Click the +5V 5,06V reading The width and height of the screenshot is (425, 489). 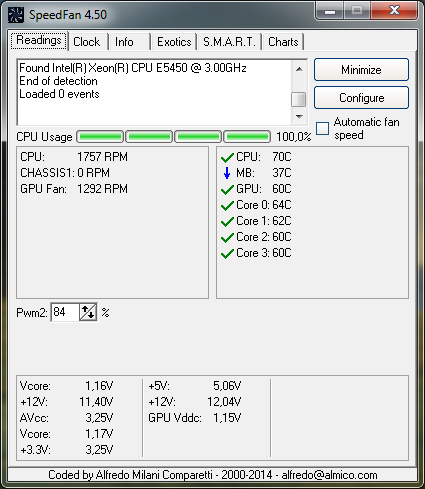click(x=195, y=386)
